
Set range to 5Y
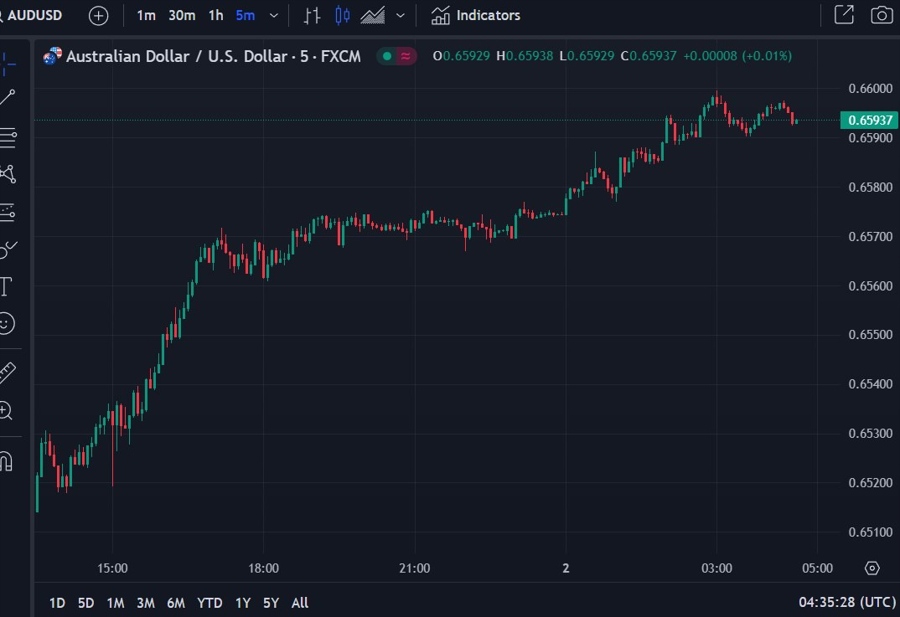pyautogui.click(x=271, y=603)
